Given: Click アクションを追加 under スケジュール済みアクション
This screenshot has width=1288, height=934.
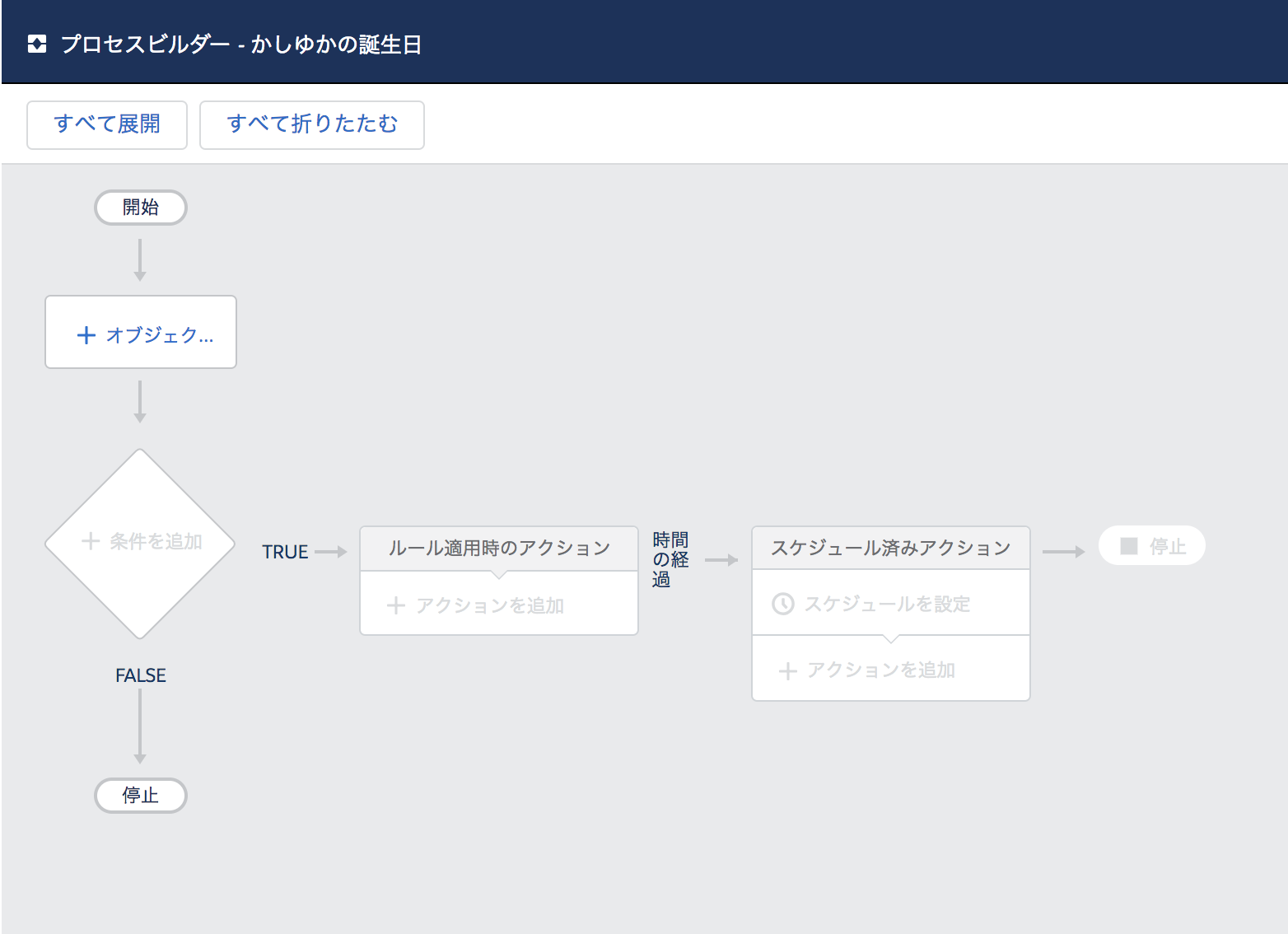Looking at the screenshot, I should pyautogui.click(x=881, y=670).
